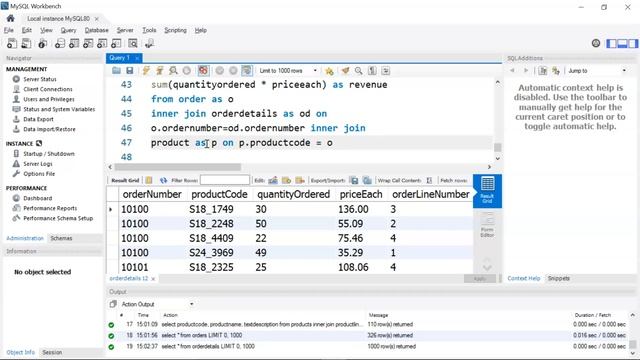
Task: Stop the query execution icon
Action: 187,71
